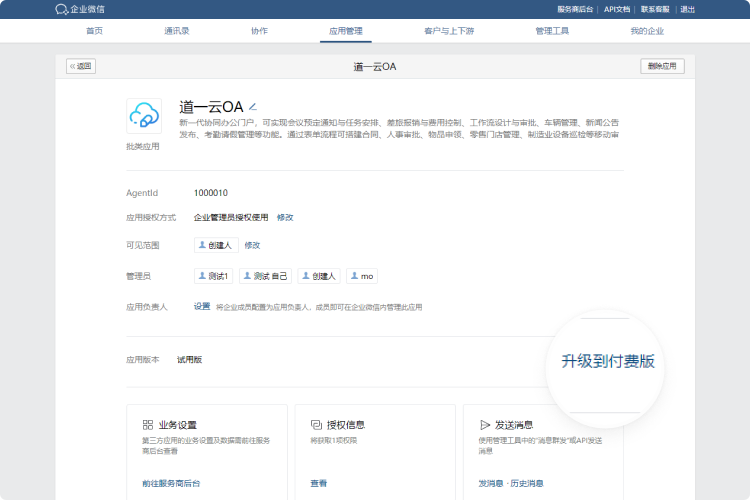This screenshot has height=500, width=750.
Task: Open the 历史消息 link
Action: pyautogui.click(x=527, y=483)
